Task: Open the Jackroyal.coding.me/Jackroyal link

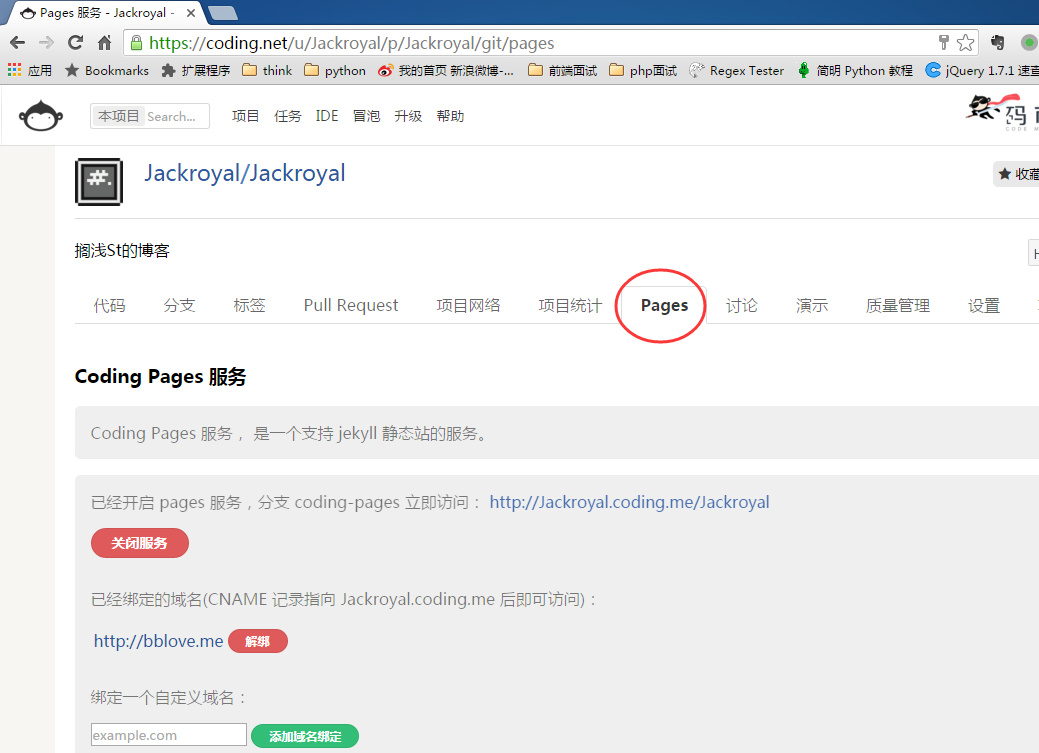Action: click(629, 502)
